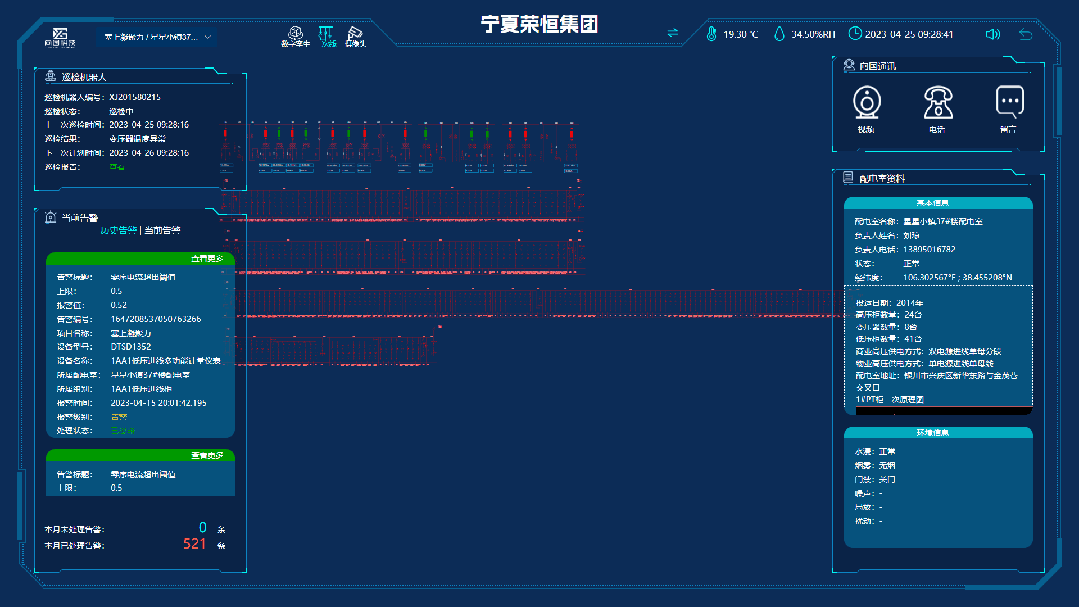Click the unprocessed alarm count 0
Viewport: 1079px width, 607px height.
tap(202, 527)
